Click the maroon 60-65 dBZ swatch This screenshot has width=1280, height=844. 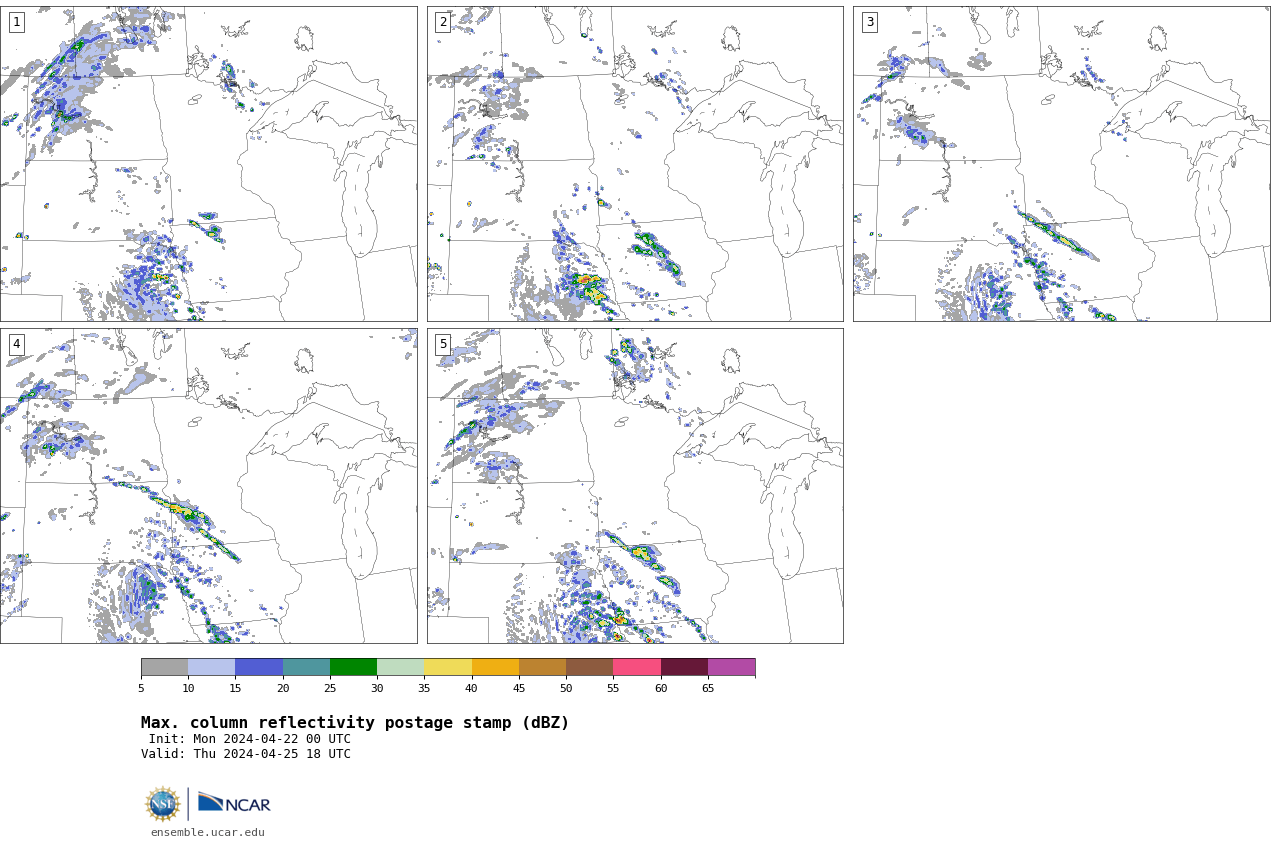(x=684, y=667)
